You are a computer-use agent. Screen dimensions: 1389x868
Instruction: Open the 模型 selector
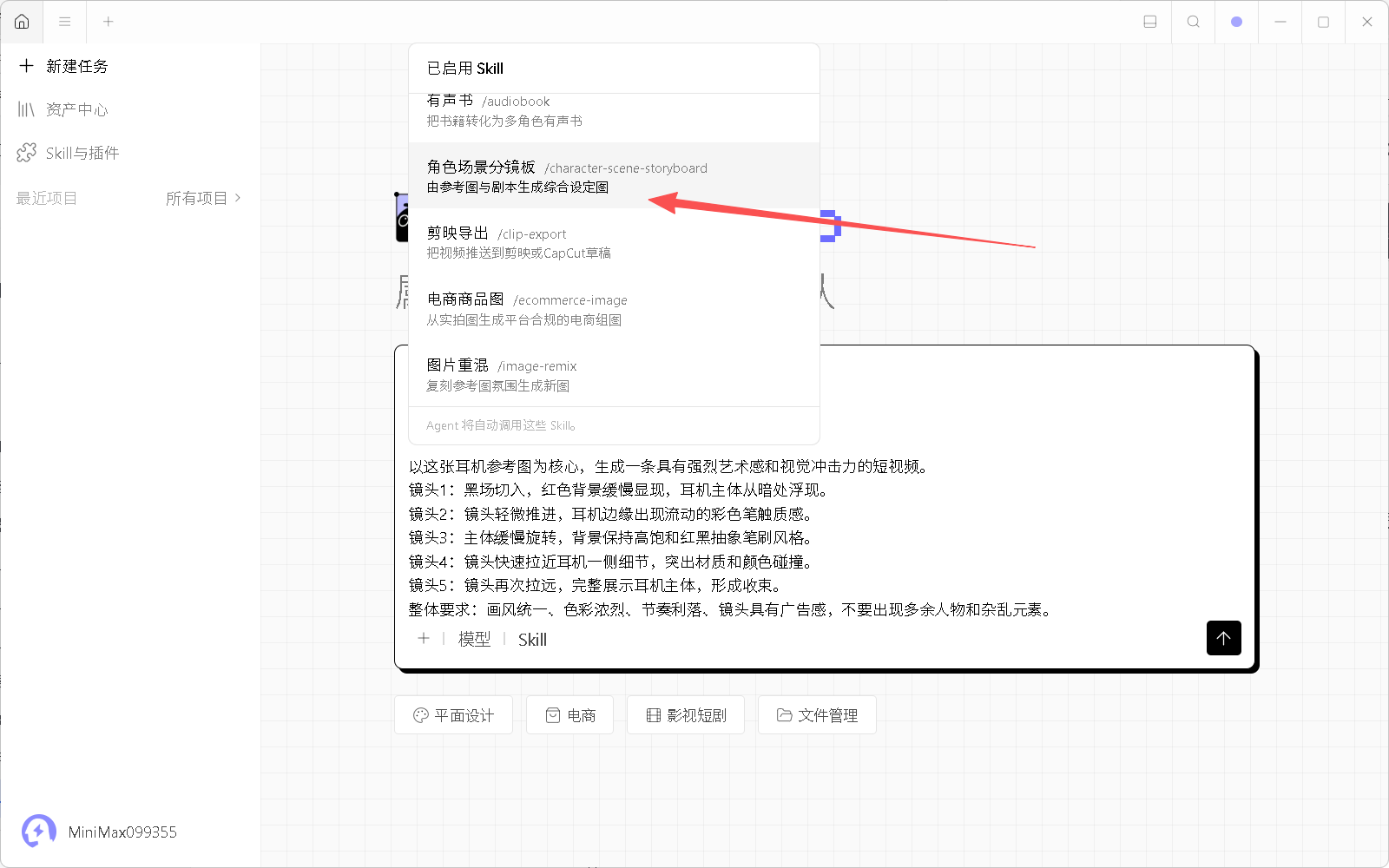[x=474, y=639]
